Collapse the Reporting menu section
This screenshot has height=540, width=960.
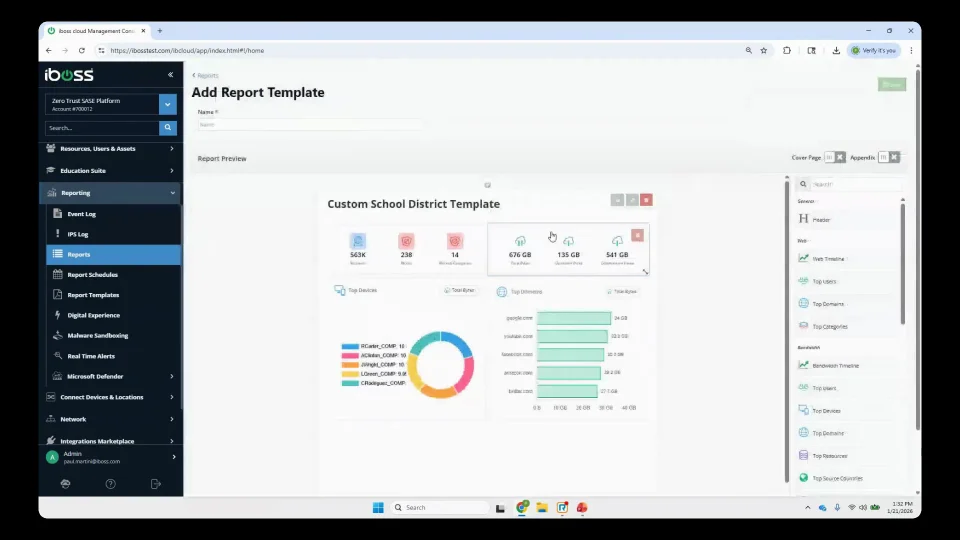110,193
